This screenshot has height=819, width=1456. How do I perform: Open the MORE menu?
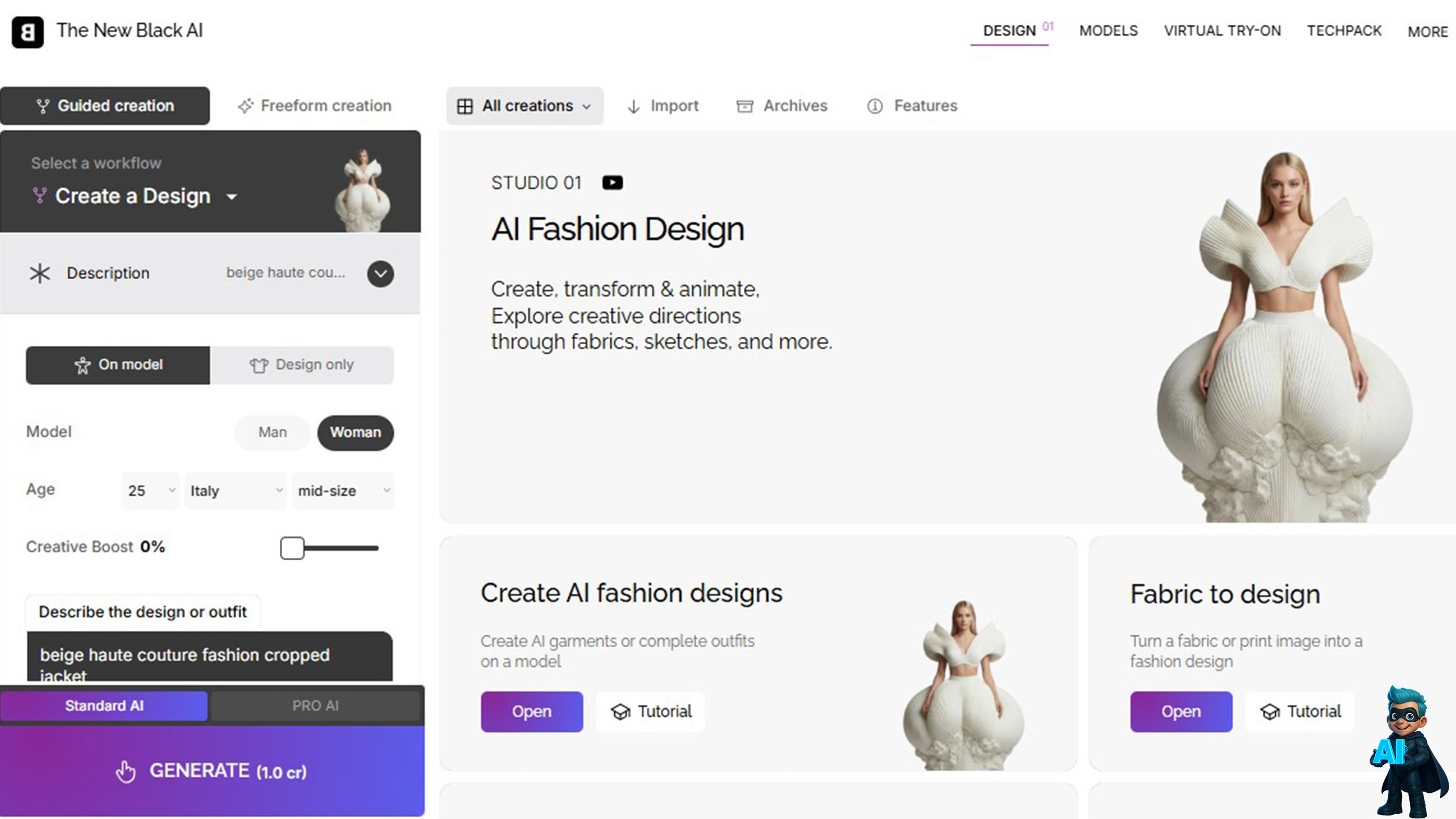click(1428, 32)
